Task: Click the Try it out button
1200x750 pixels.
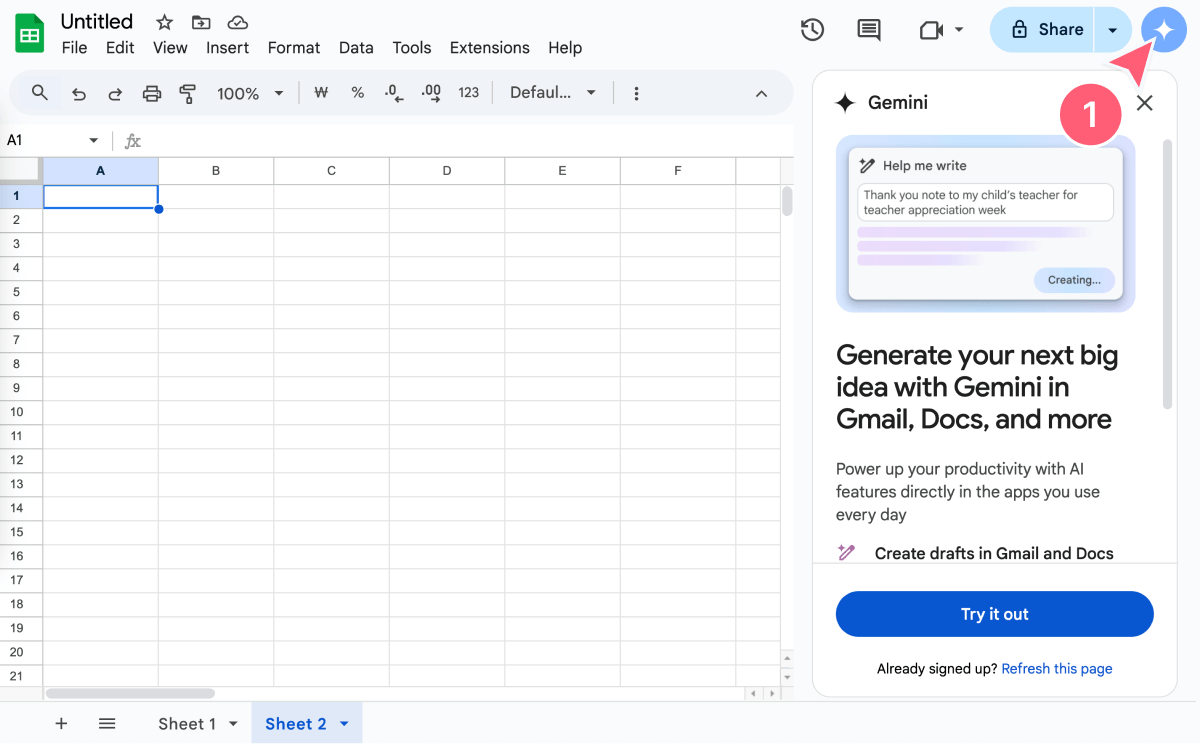Action: [994, 614]
